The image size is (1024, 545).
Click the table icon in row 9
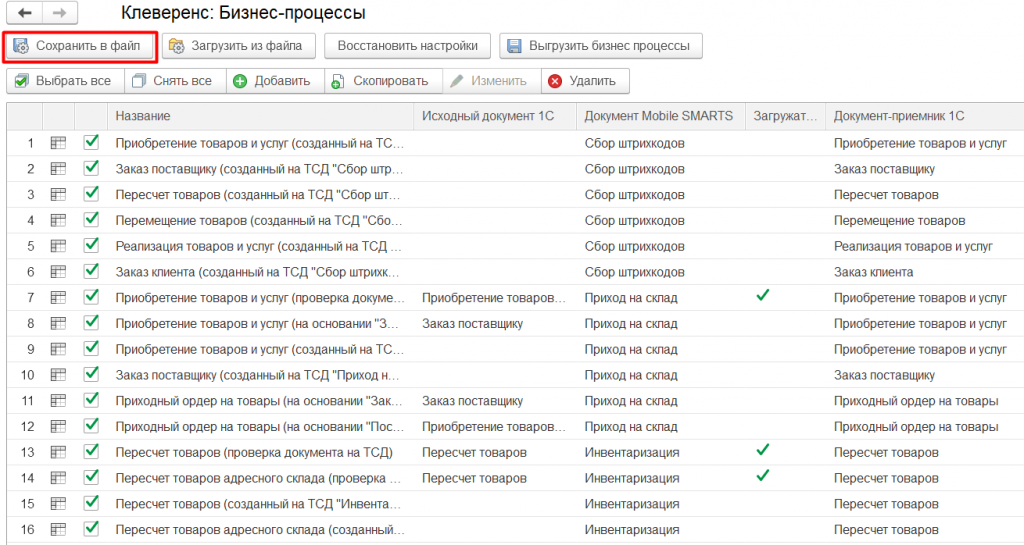[58, 349]
